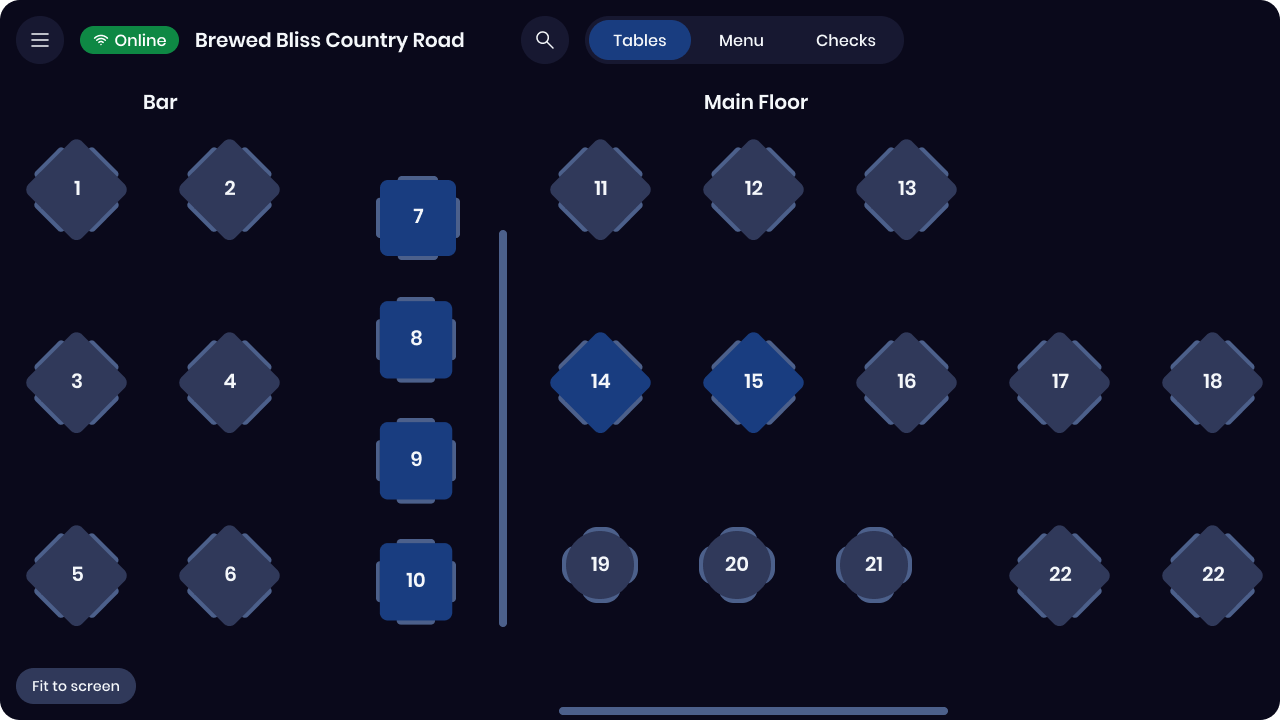
Task: Select highlighted diamond table 14
Action: (x=600, y=382)
